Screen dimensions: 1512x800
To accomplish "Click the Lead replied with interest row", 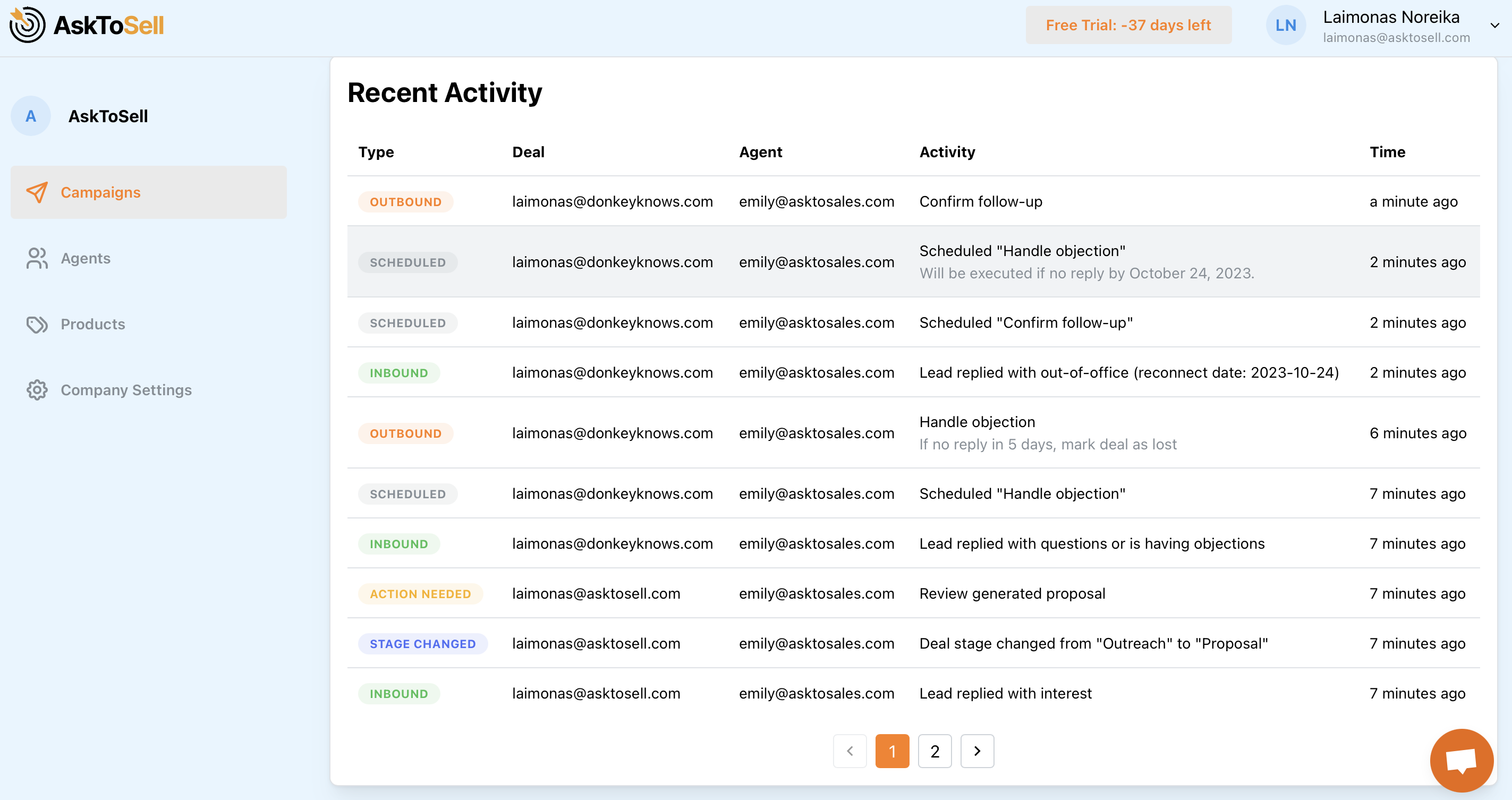I will click(x=1005, y=693).
